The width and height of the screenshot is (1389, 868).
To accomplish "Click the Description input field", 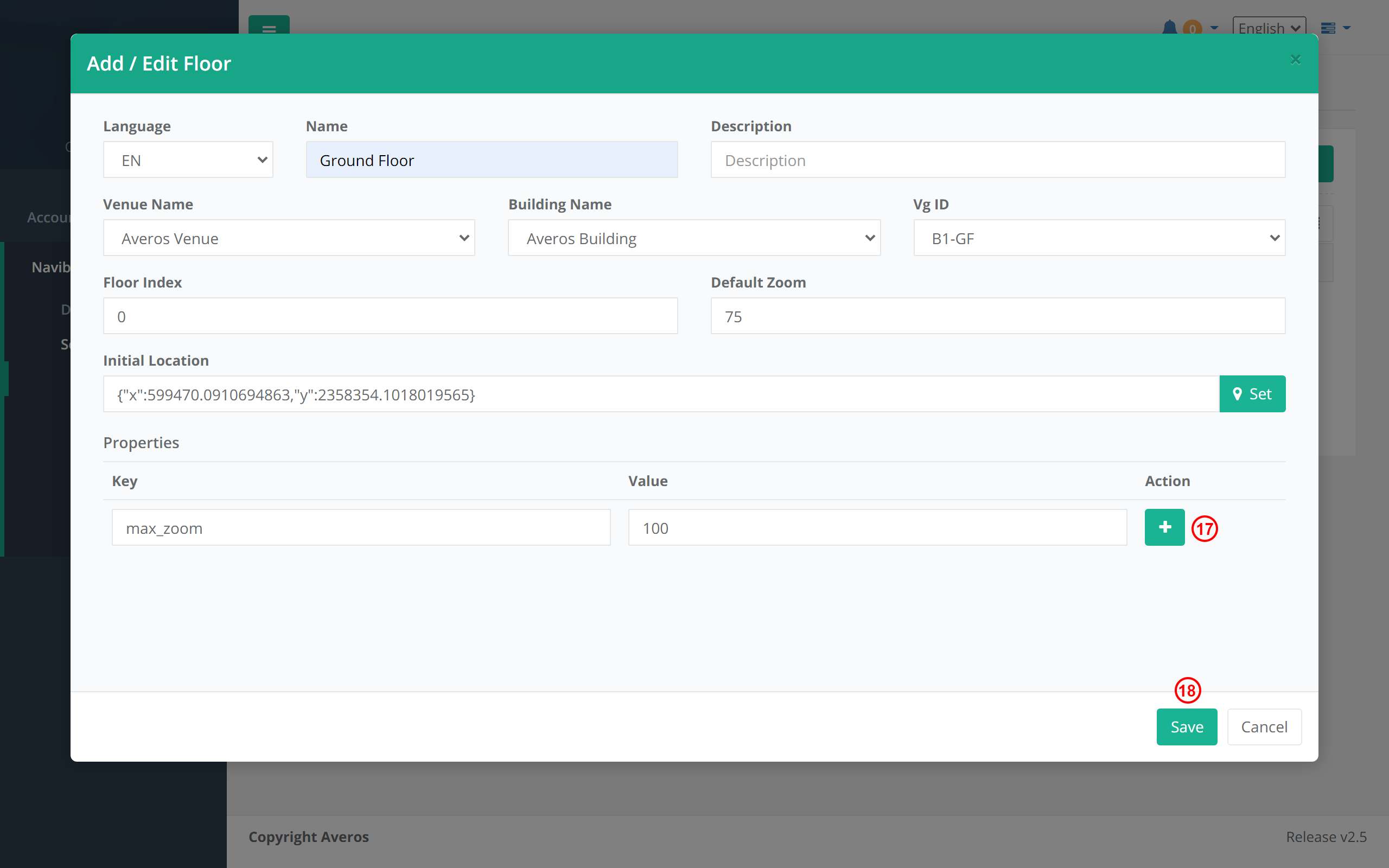I will point(998,159).
